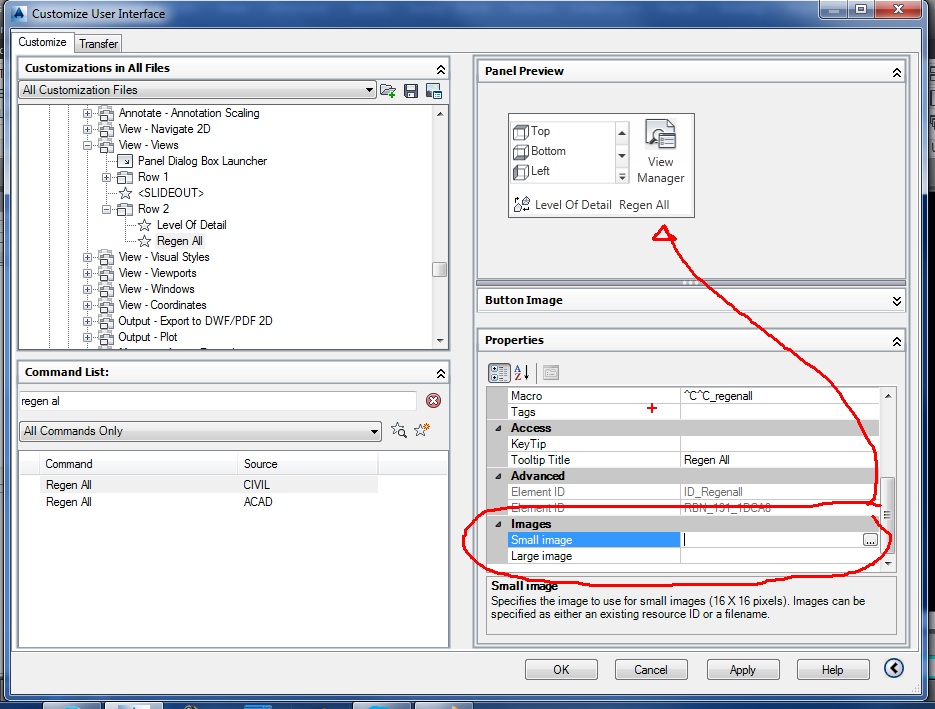Click the command search field
The height and width of the screenshot is (709, 935).
coord(218,401)
